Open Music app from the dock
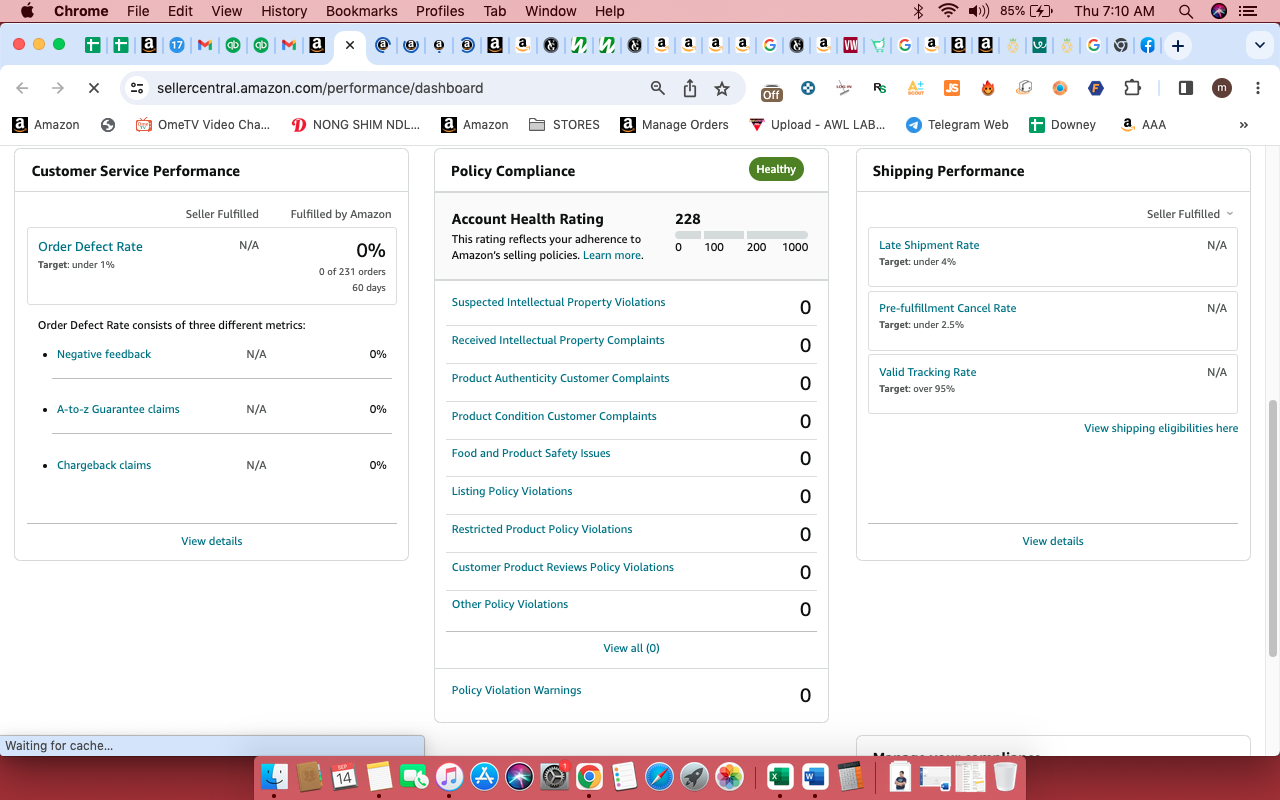Screen dimensions: 1280x800 pos(449,776)
